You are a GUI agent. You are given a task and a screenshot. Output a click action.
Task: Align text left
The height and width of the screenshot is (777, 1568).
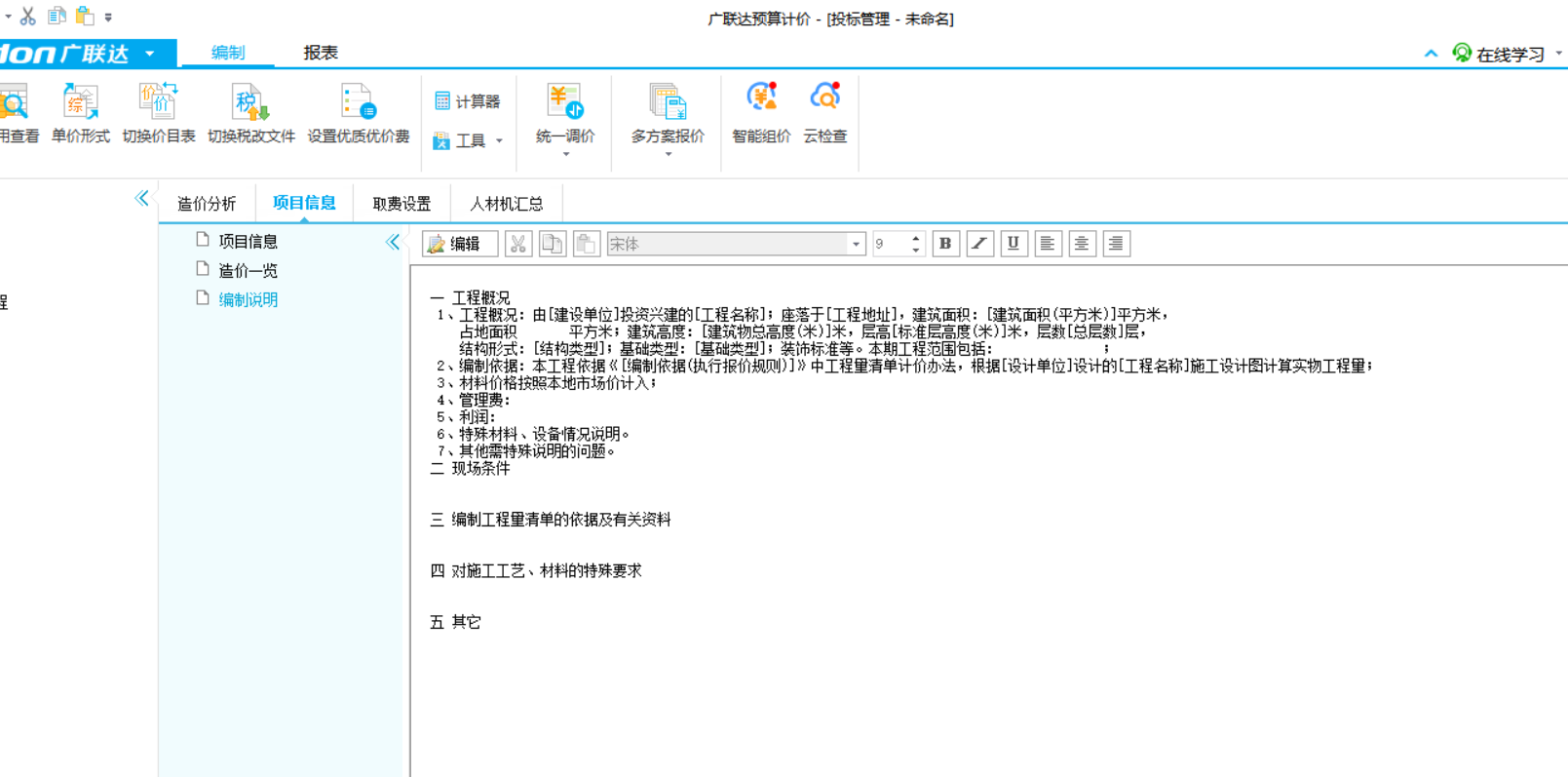tap(1048, 244)
